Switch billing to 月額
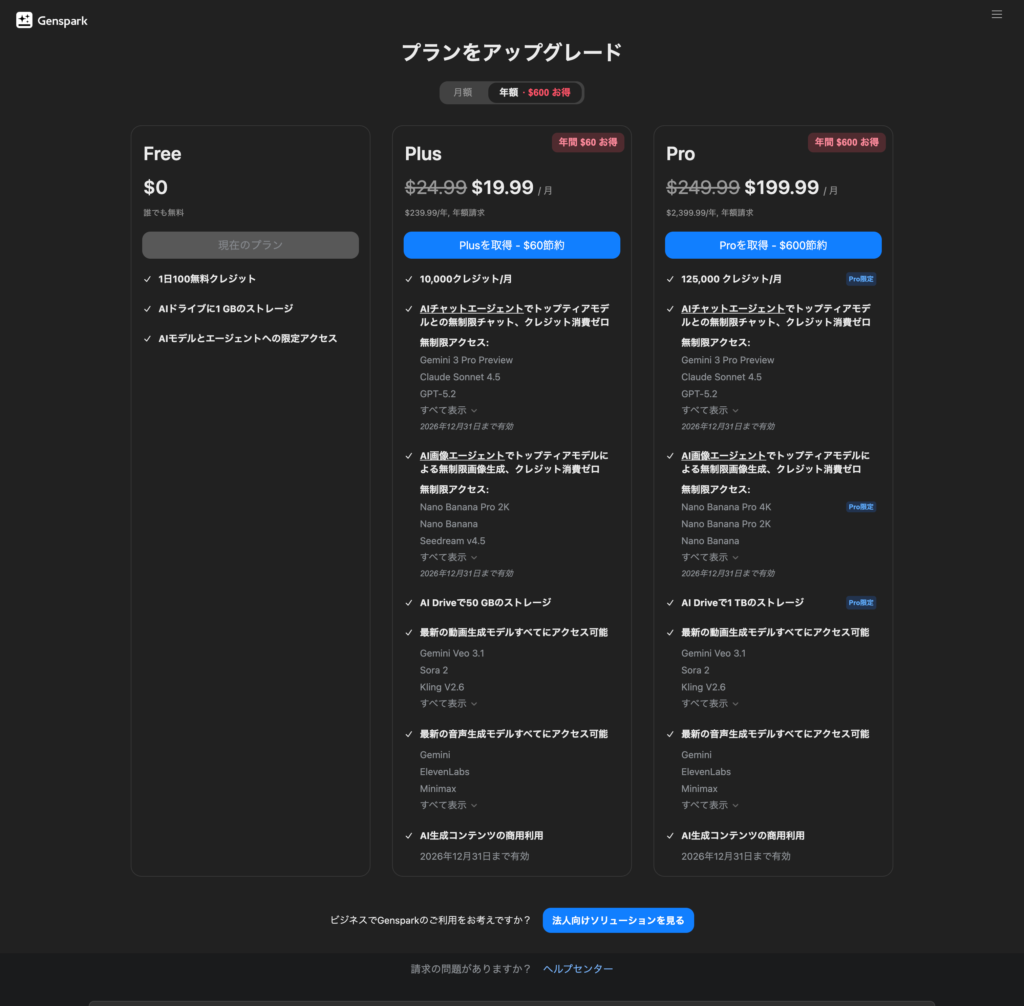Screen dimensions: 1024x1006 pos(463,92)
